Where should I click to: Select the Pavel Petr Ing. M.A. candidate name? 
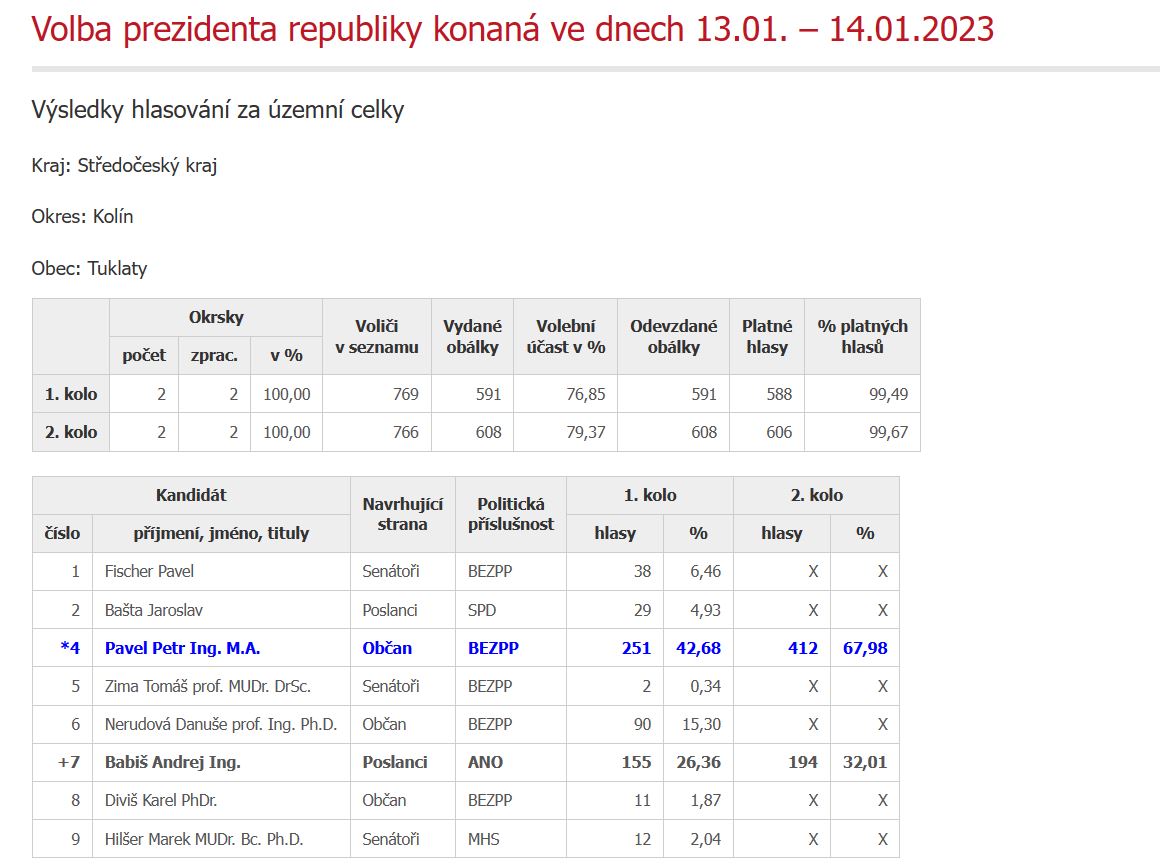[x=183, y=649]
